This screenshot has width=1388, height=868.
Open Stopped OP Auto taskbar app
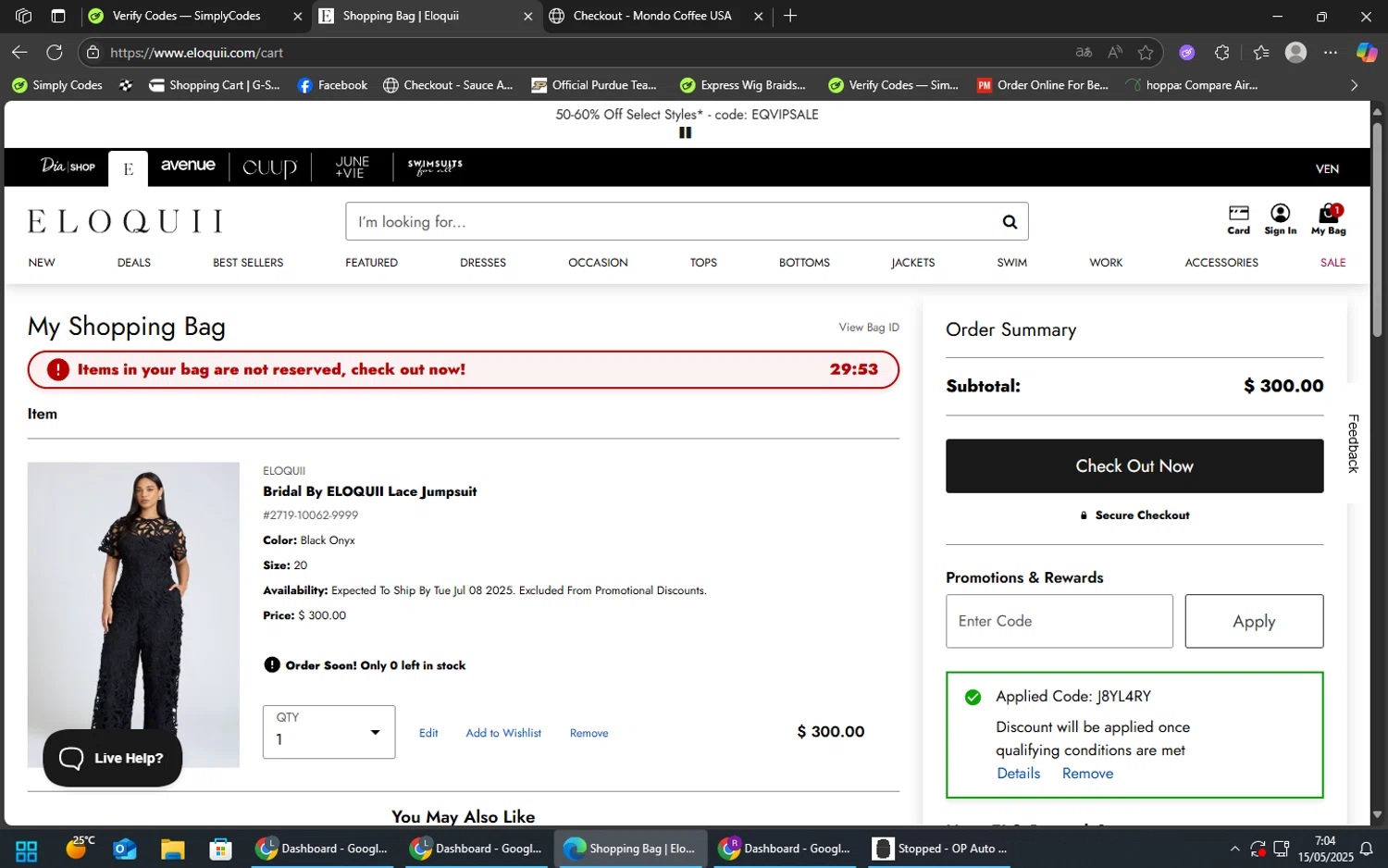point(942,849)
